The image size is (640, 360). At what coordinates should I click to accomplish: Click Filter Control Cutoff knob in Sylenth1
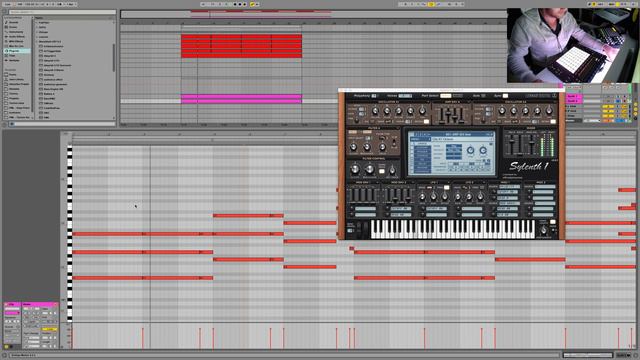(x=355, y=169)
